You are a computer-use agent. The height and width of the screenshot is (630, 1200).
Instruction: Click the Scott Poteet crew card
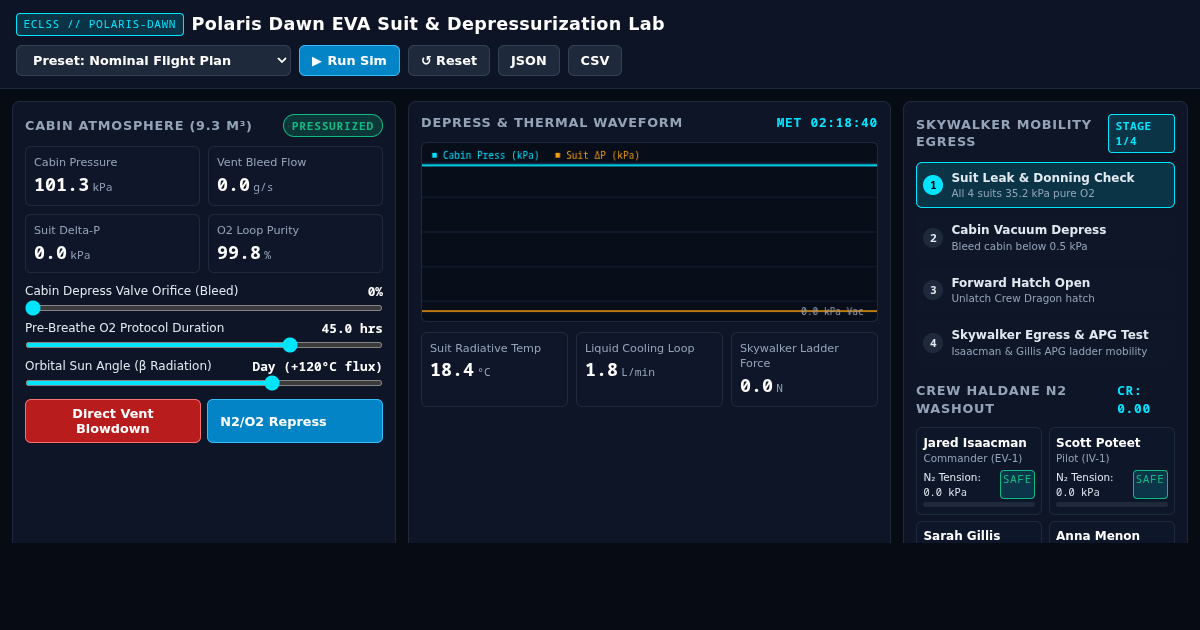coord(1112,471)
